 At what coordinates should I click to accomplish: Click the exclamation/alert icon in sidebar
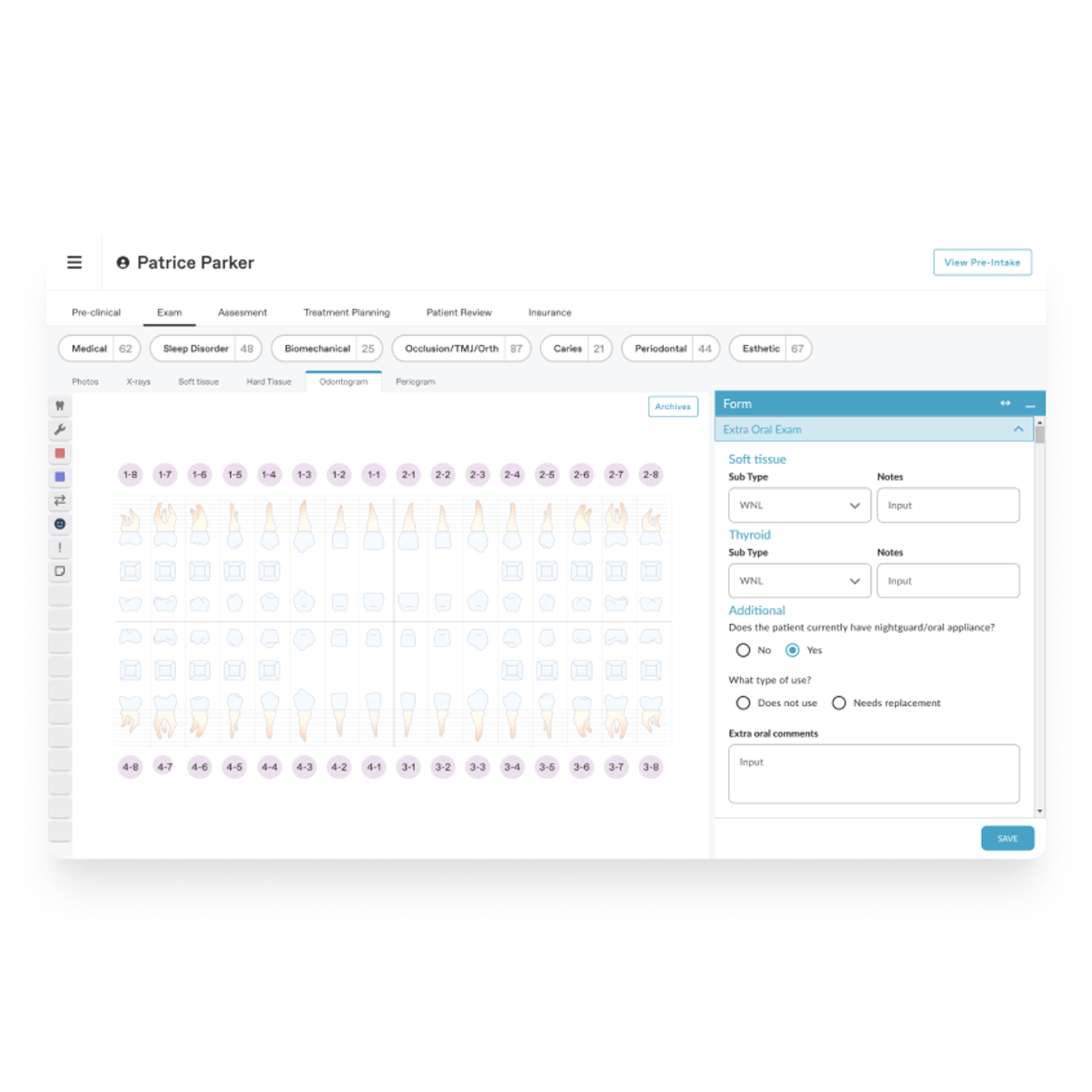pos(62,548)
